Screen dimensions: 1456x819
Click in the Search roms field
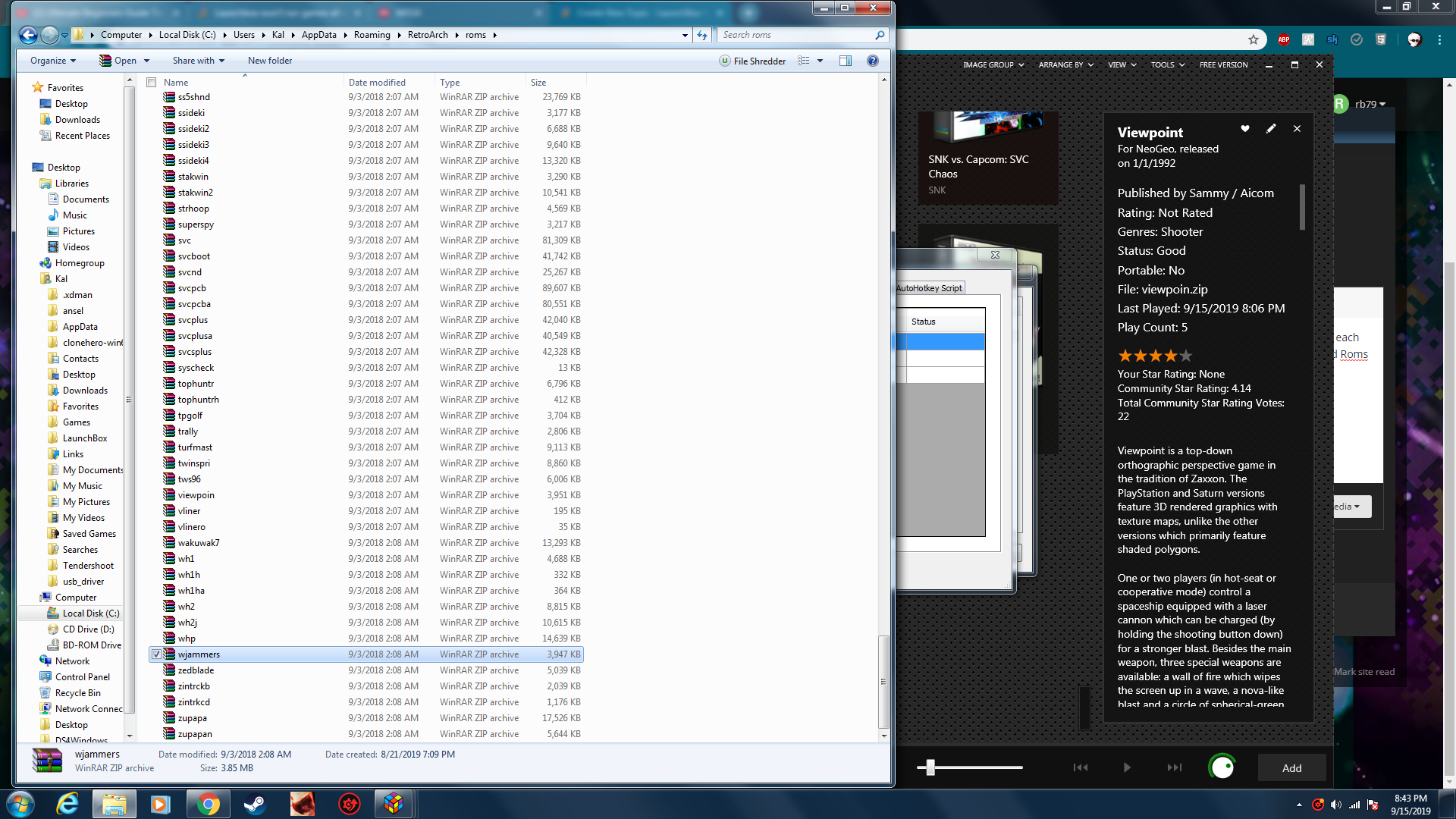click(x=796, y=35)
